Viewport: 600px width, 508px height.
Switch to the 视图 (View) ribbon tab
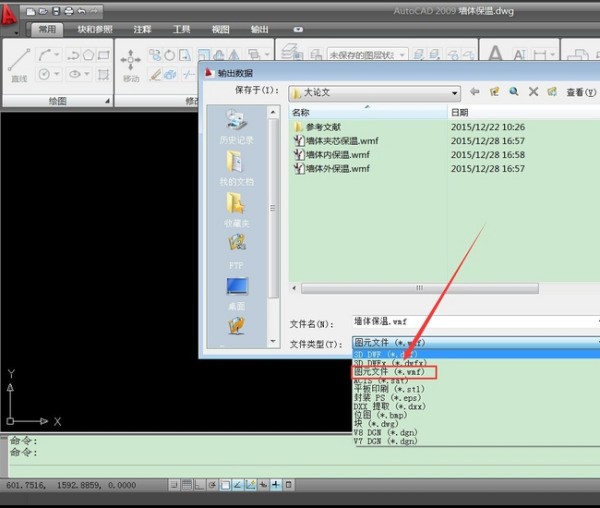tap(221, 29)
